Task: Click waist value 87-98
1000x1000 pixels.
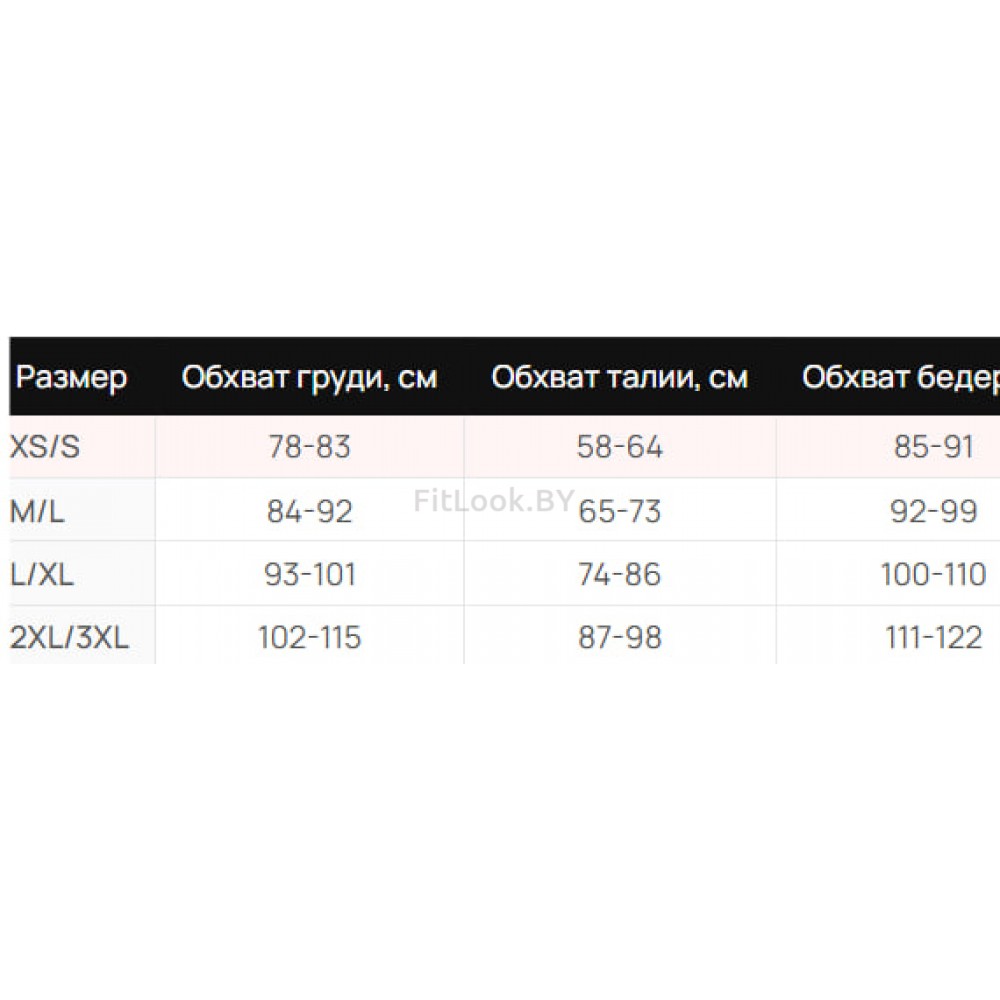Action: click(620, 638)
